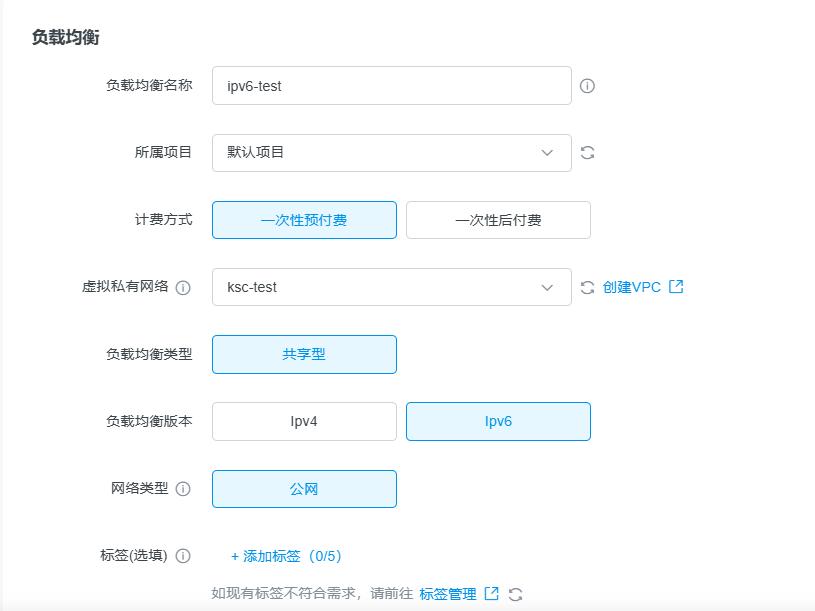Screen dimensions: 815x611
Task: Click info icon next to 标签(选填) label
Action: [183, 556]
